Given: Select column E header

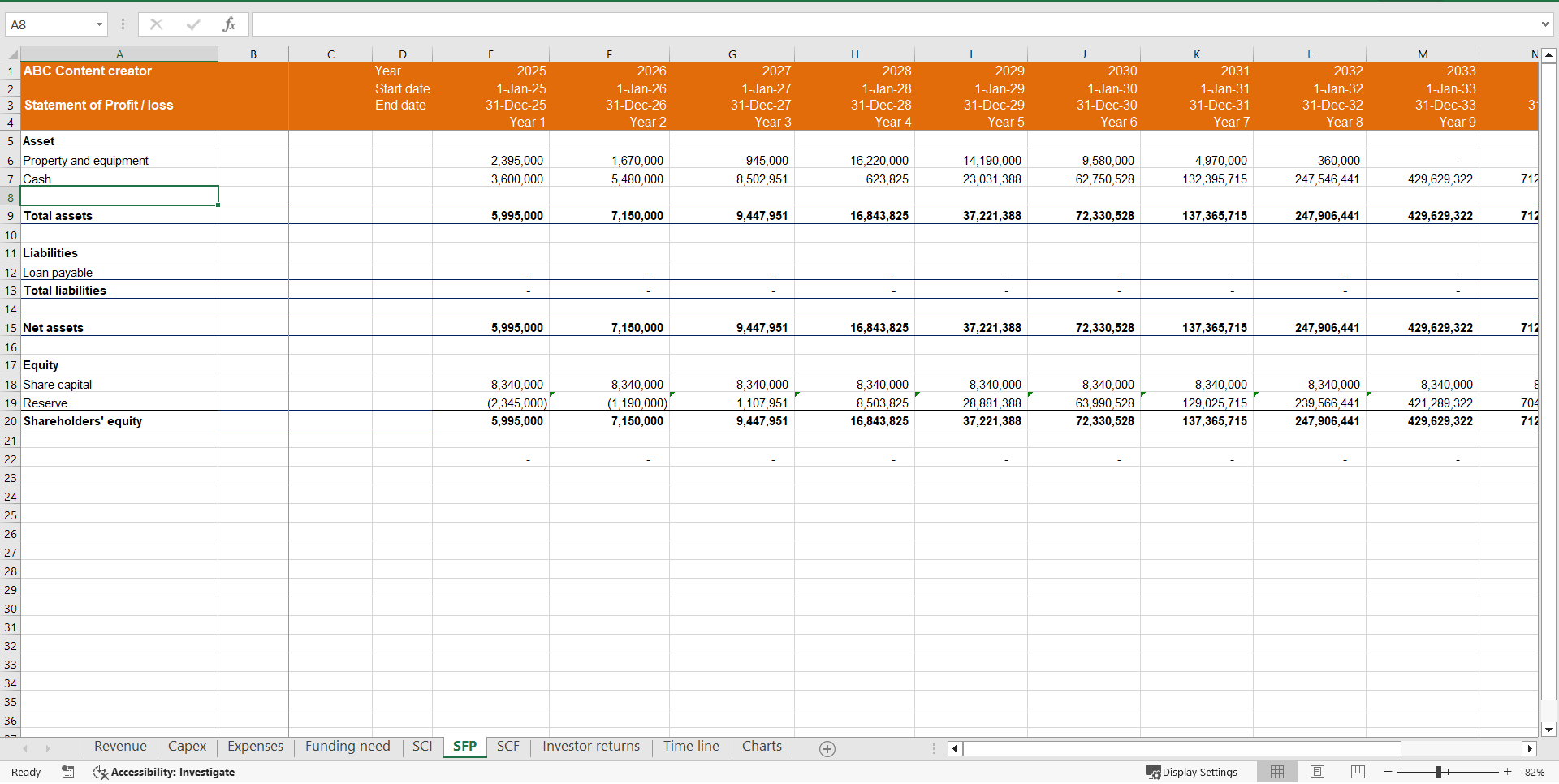Looking at the screenshot, I should pyautogui.click(x=490, y=54).
